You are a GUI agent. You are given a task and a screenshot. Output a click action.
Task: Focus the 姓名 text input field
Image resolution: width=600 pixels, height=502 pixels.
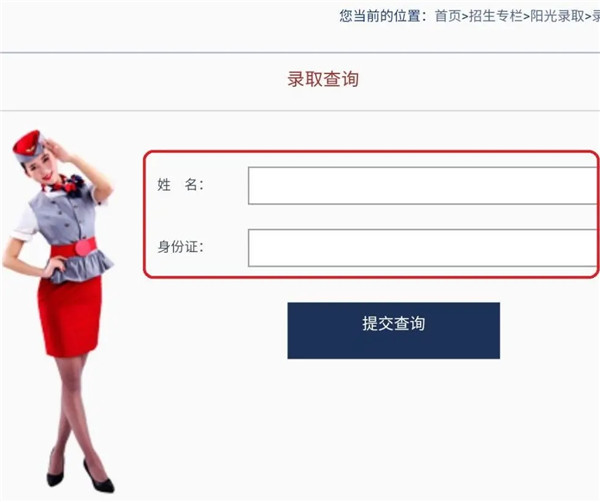point(424,186)
